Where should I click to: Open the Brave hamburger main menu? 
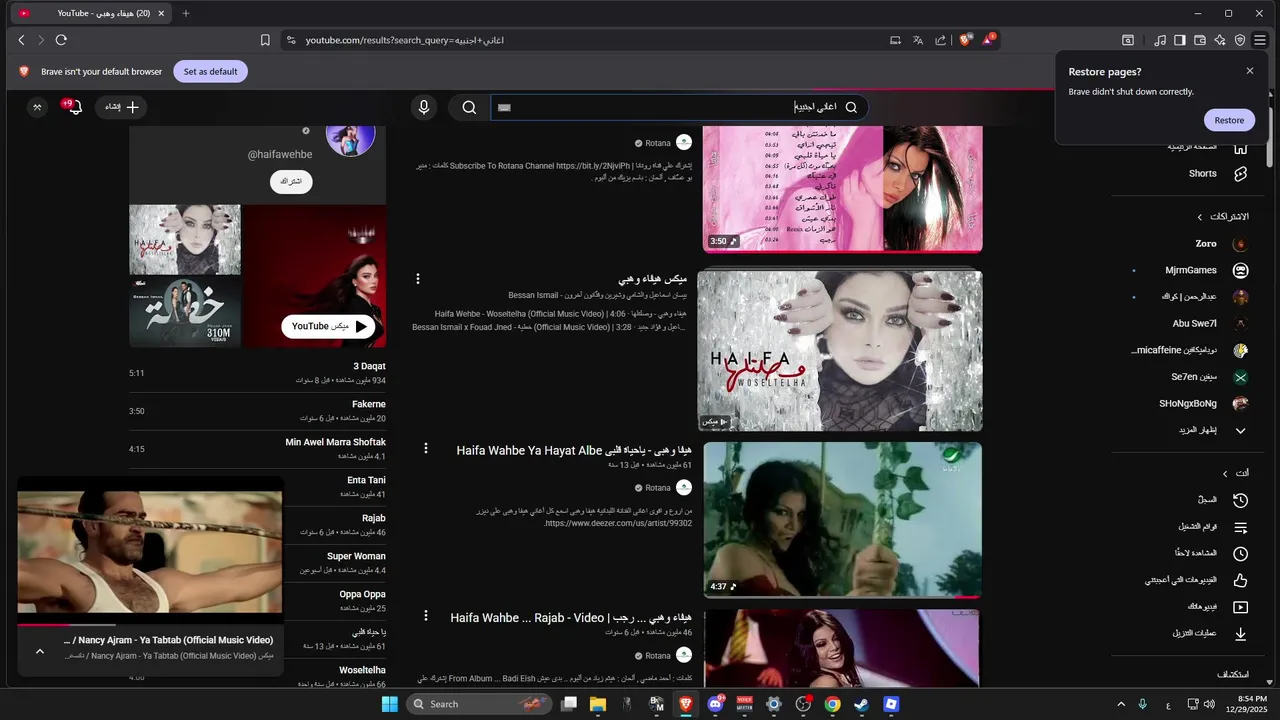pyautogui.click(x=1260, y=40)
